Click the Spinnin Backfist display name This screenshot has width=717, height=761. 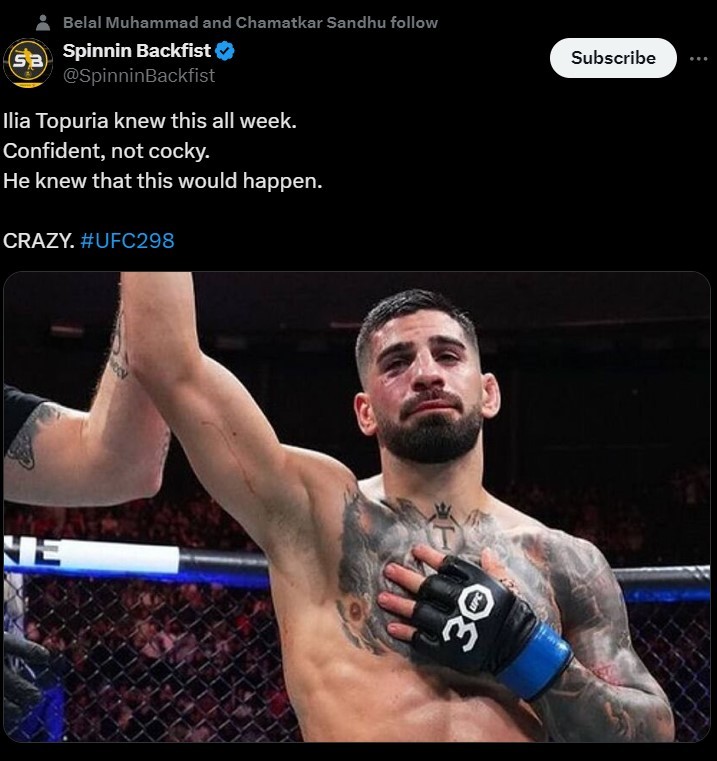point(137,50)
